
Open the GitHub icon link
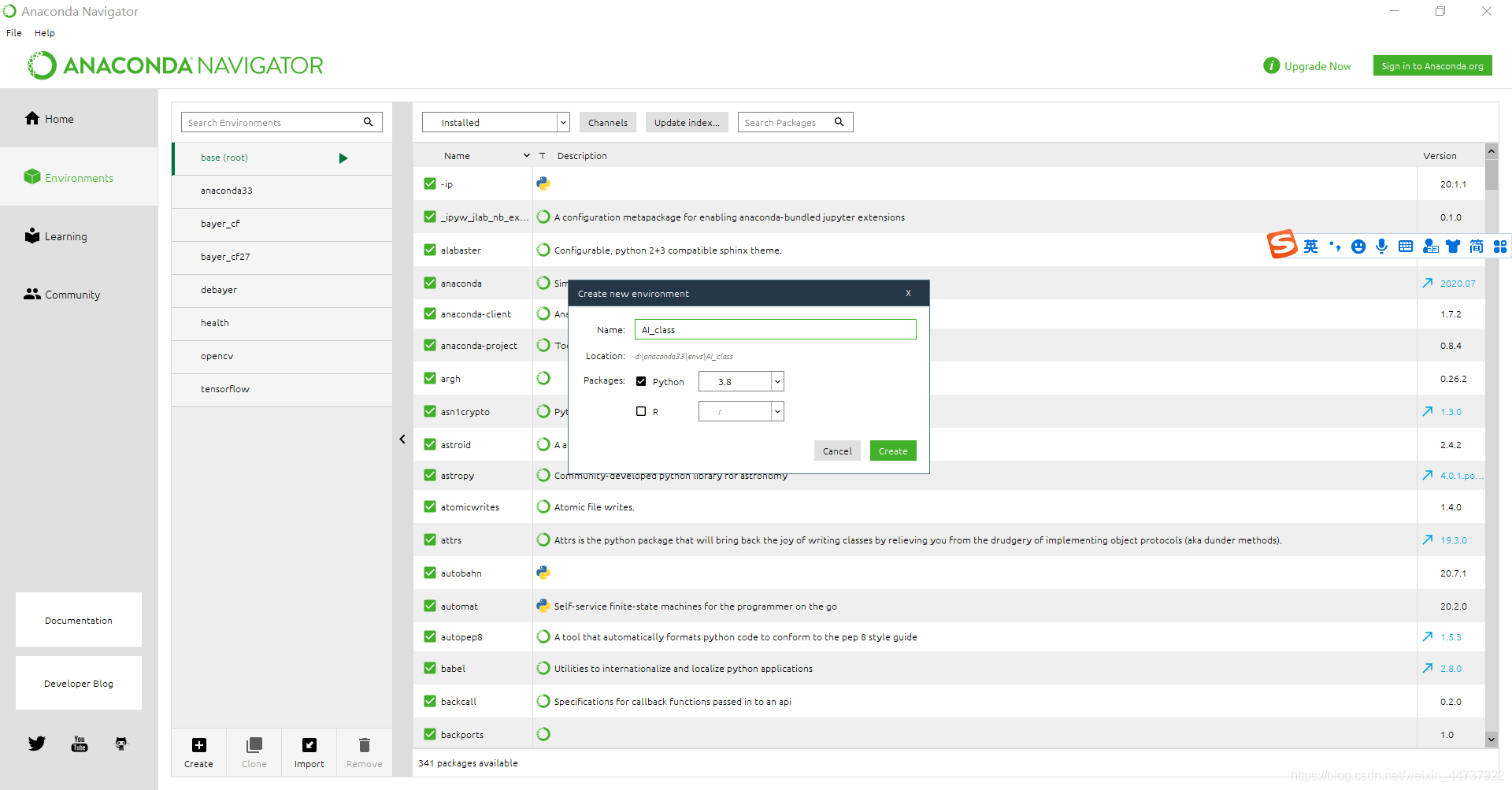pyautogui.click(x=121, y=744)
